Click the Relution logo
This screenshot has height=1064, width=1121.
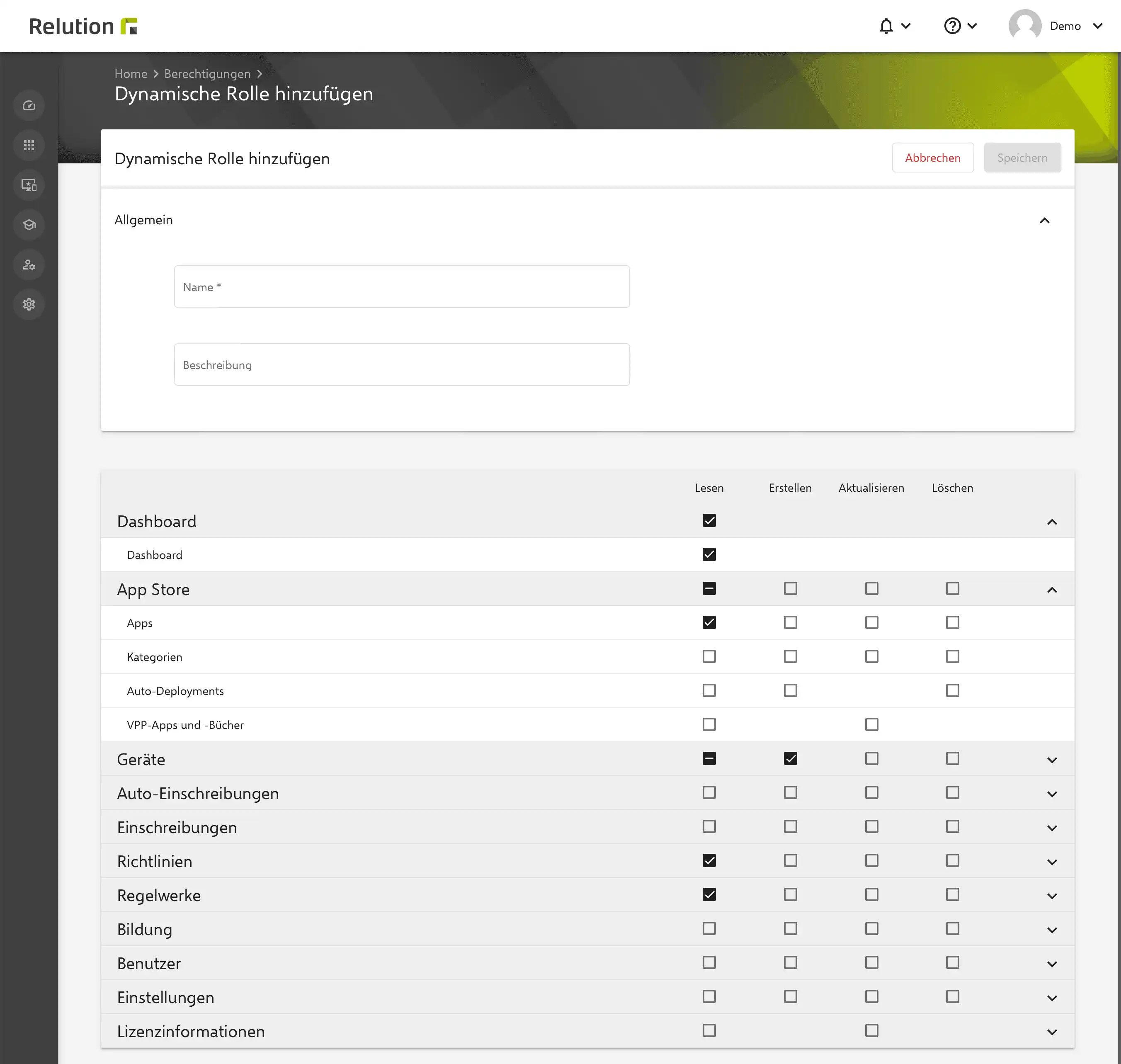pyautogui.click(x=83, y=26)
